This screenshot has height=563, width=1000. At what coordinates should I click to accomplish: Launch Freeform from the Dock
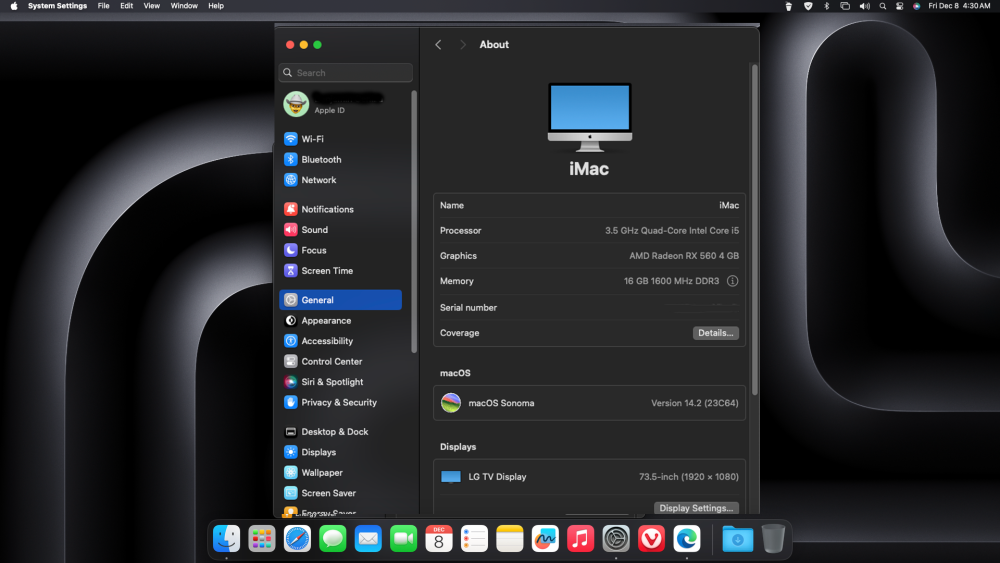(545, 539)
